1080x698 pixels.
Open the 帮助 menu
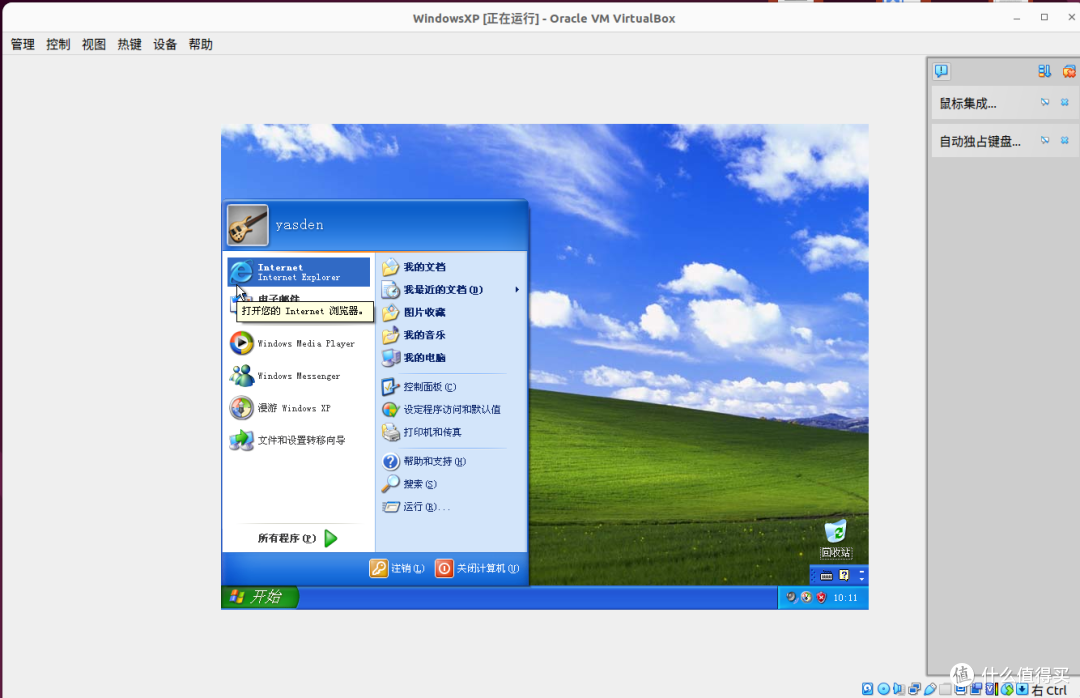point(200,44)
